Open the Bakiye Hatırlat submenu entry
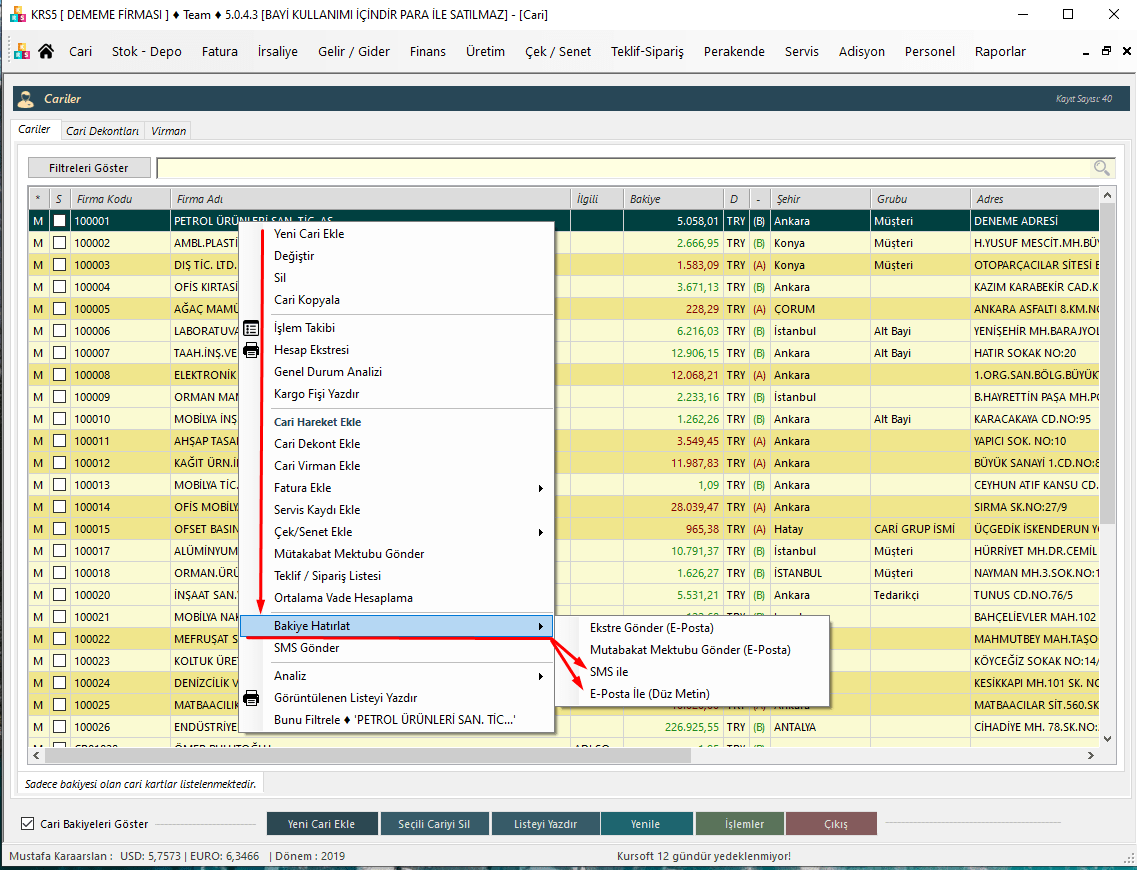The height and width of the screenshot is (870, 1137). (x=397, y=626)
